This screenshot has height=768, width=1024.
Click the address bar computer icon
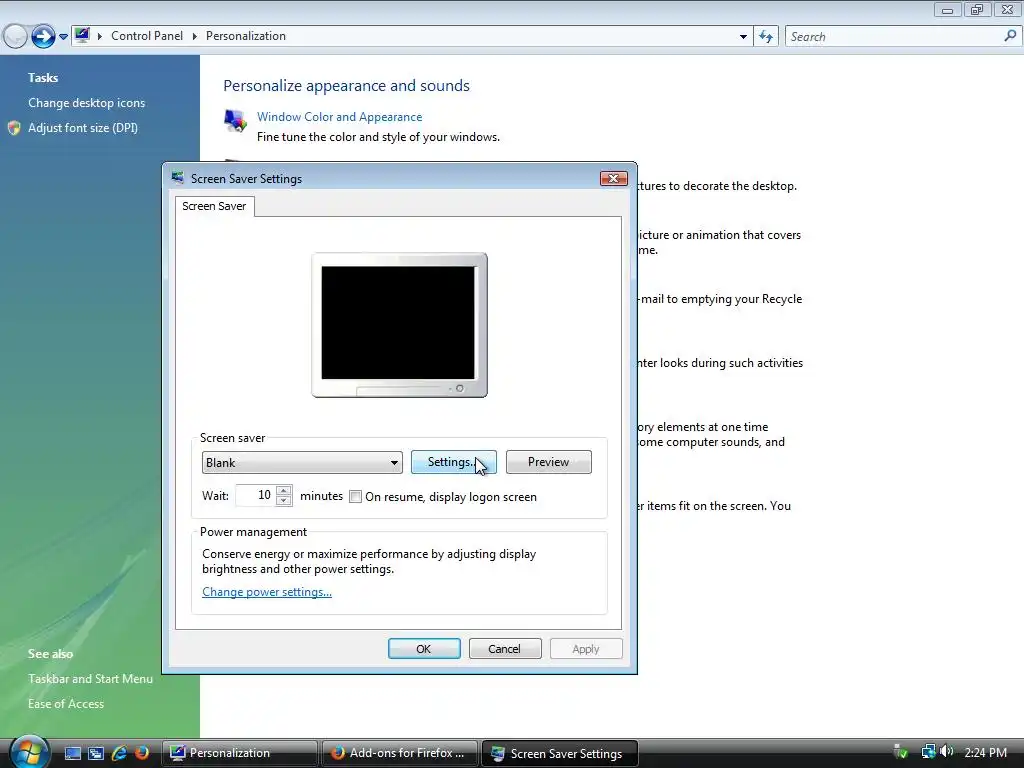[82, 35]
